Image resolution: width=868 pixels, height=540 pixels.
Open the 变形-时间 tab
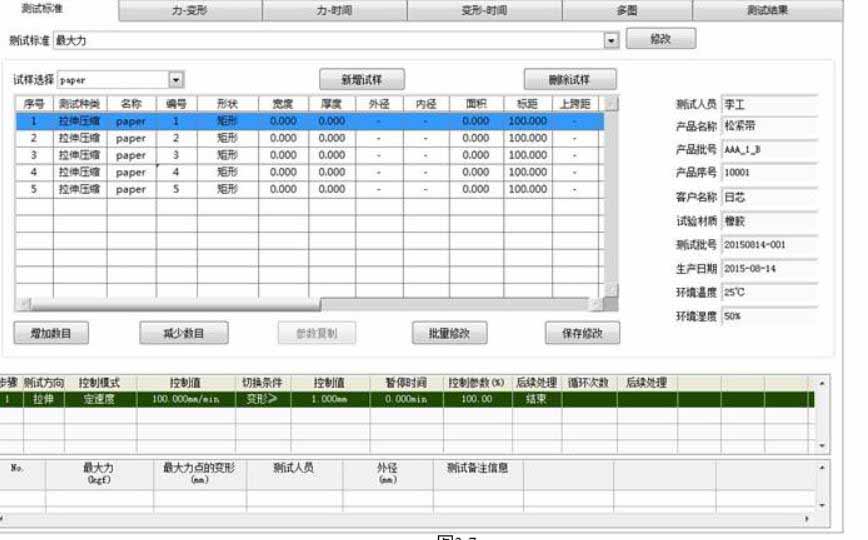click(478, 11)
